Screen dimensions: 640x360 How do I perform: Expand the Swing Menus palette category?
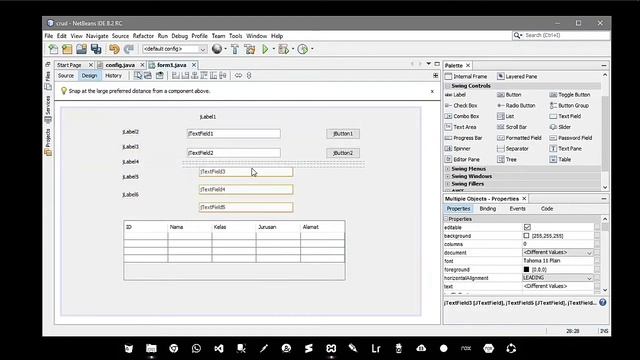tap(448, 169)
